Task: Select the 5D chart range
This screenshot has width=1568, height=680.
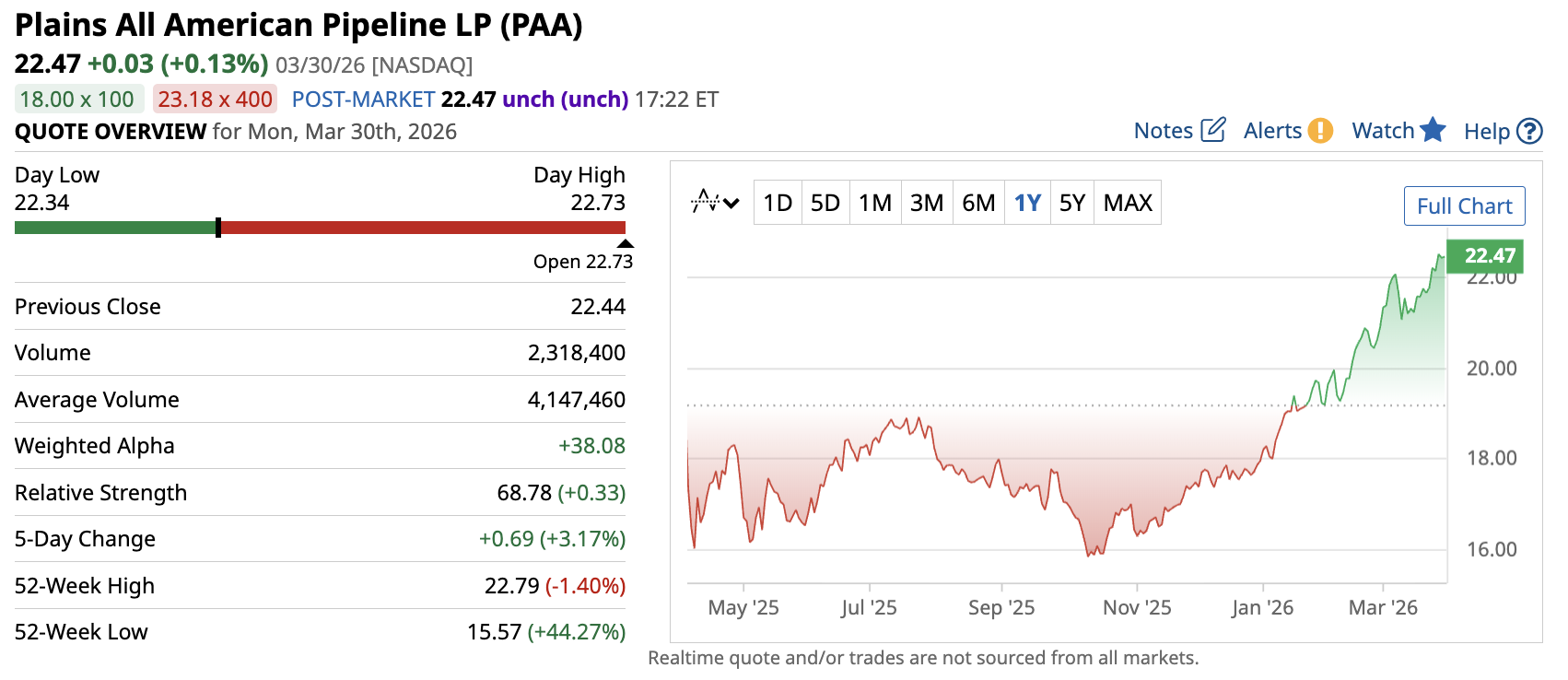Action: (x=825, y=203)
